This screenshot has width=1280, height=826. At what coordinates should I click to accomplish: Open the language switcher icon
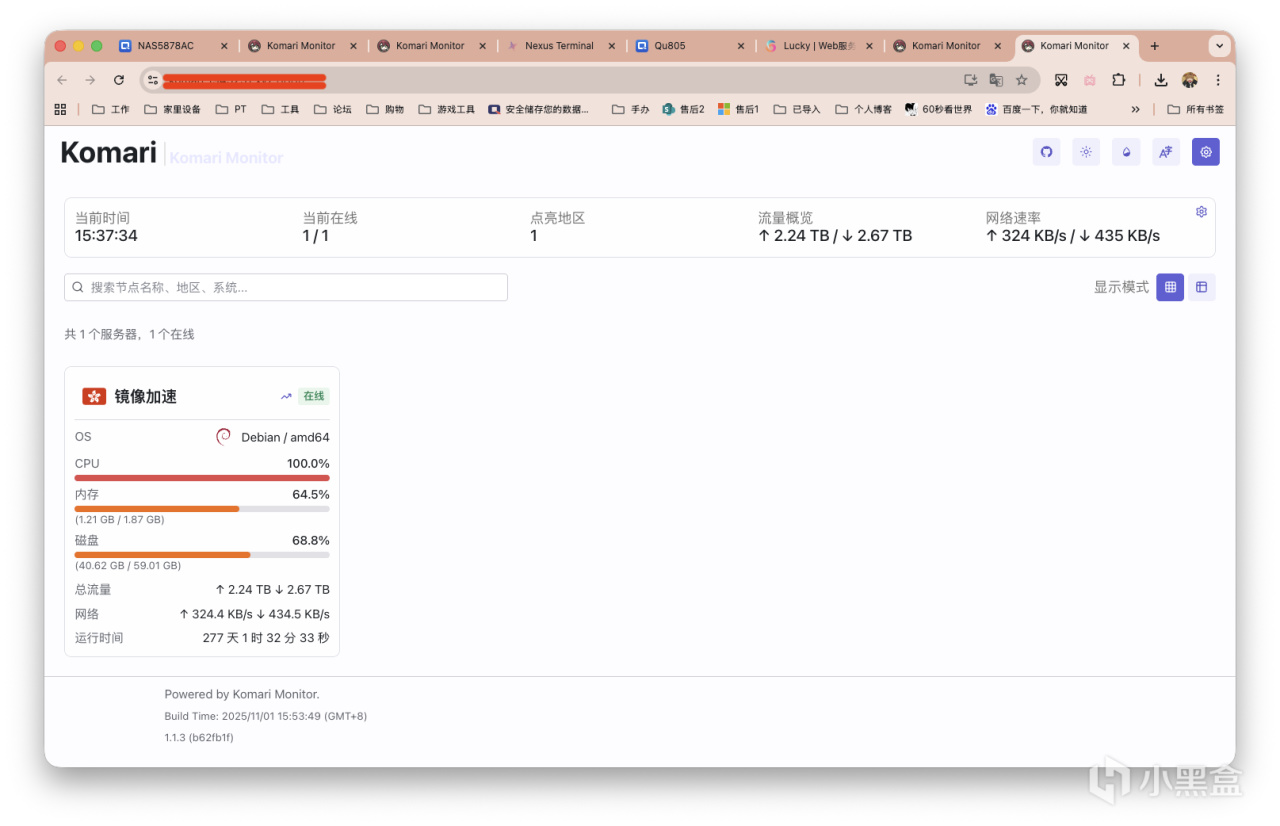tap(1166, 152)
